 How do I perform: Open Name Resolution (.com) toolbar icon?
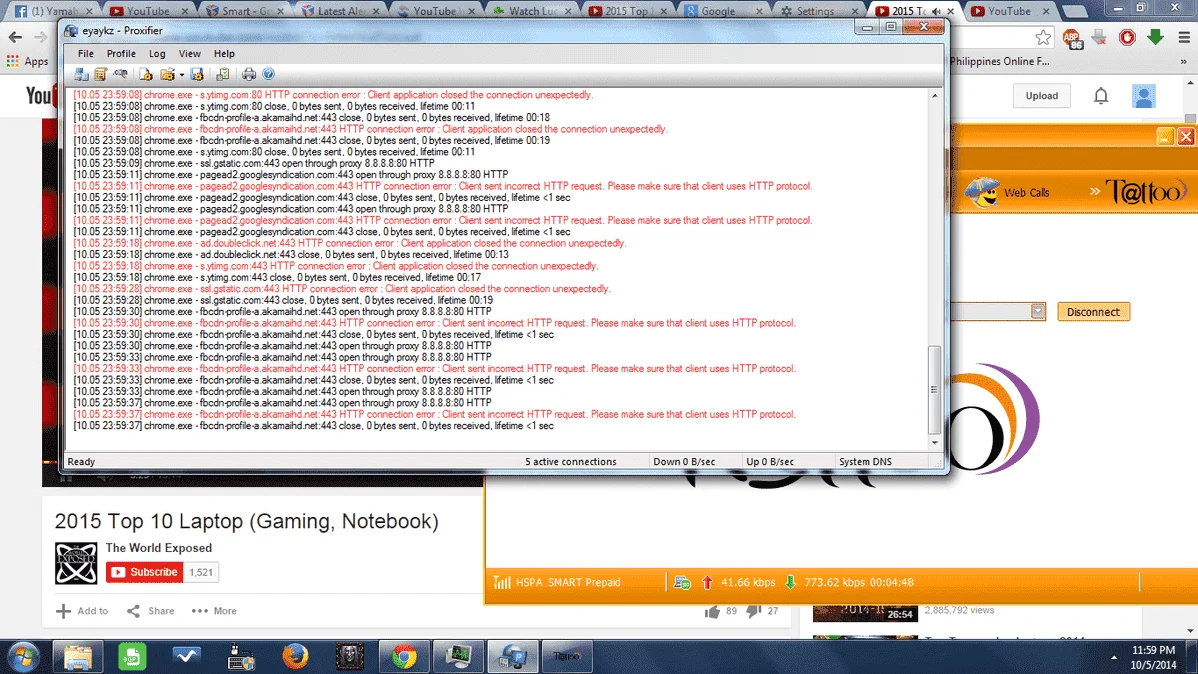(121, 74)
